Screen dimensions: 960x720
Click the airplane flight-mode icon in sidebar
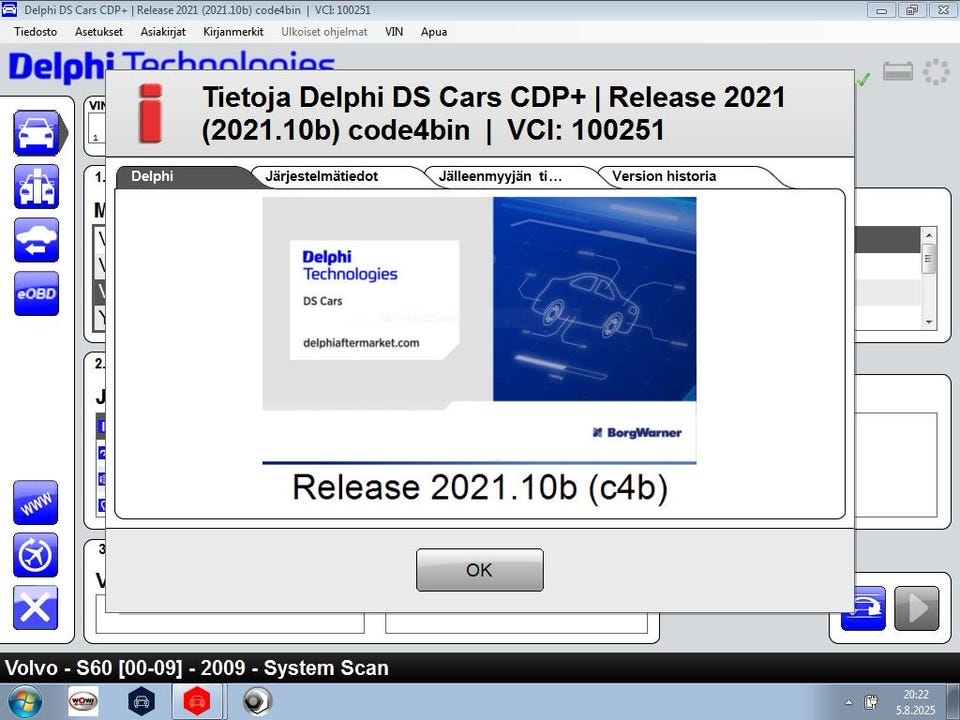point(36,555)
